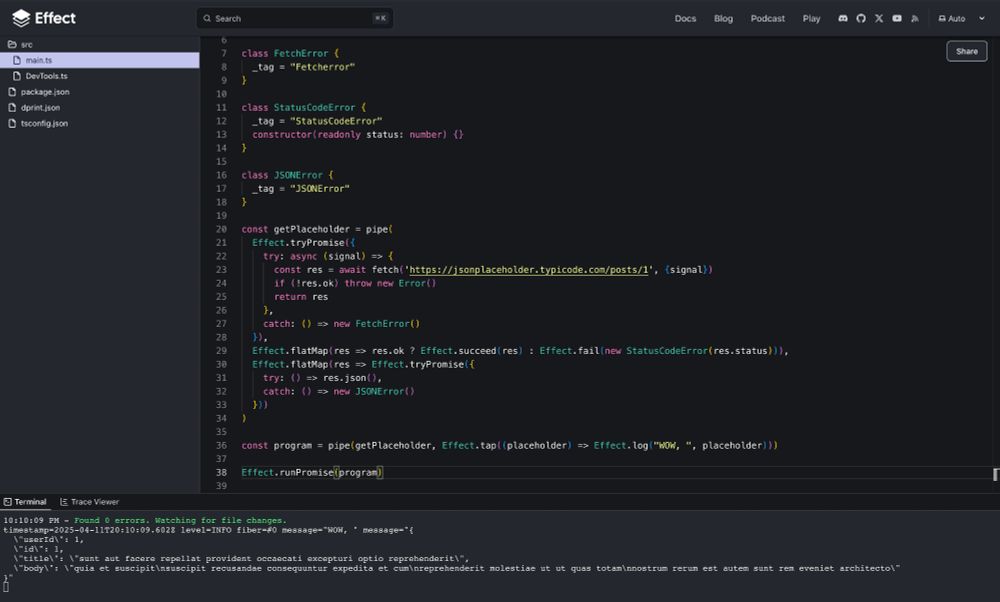
Task: Click the _tag = "StatusCodeError" line
Action: 317,121
